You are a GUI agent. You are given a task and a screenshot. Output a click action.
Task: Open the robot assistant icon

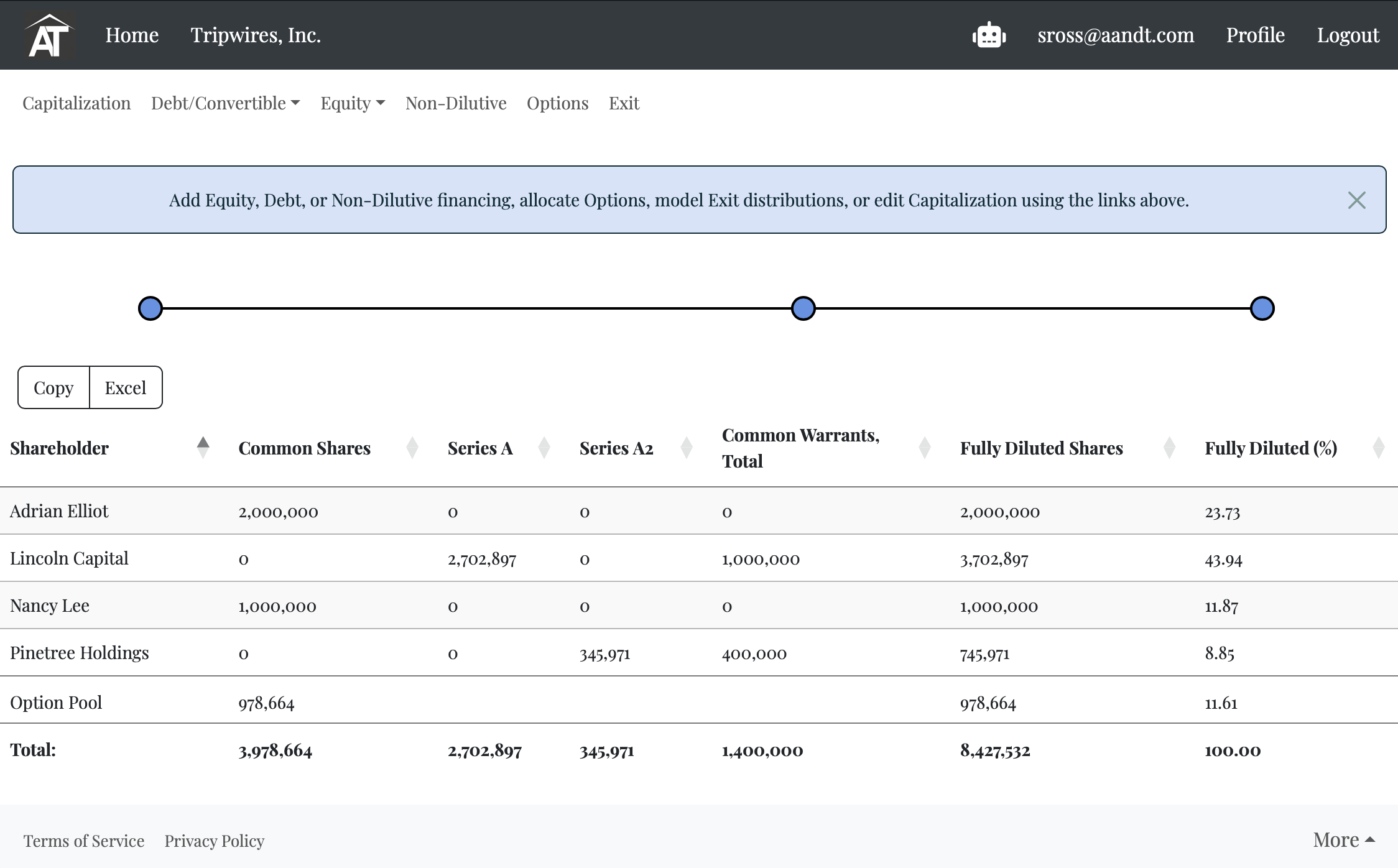pos(989,35)
